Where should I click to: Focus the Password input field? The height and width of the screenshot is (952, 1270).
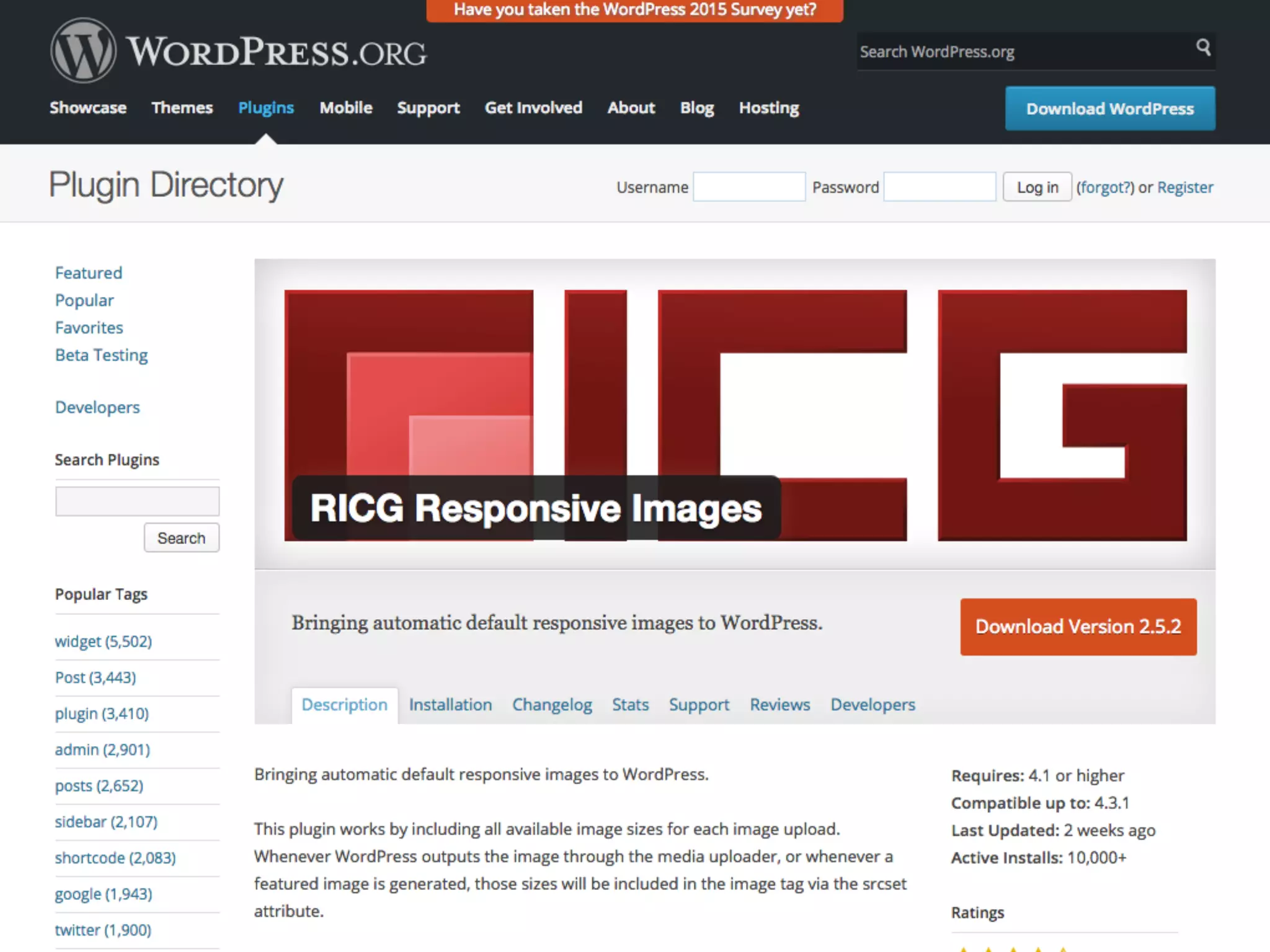click(939, 187)
